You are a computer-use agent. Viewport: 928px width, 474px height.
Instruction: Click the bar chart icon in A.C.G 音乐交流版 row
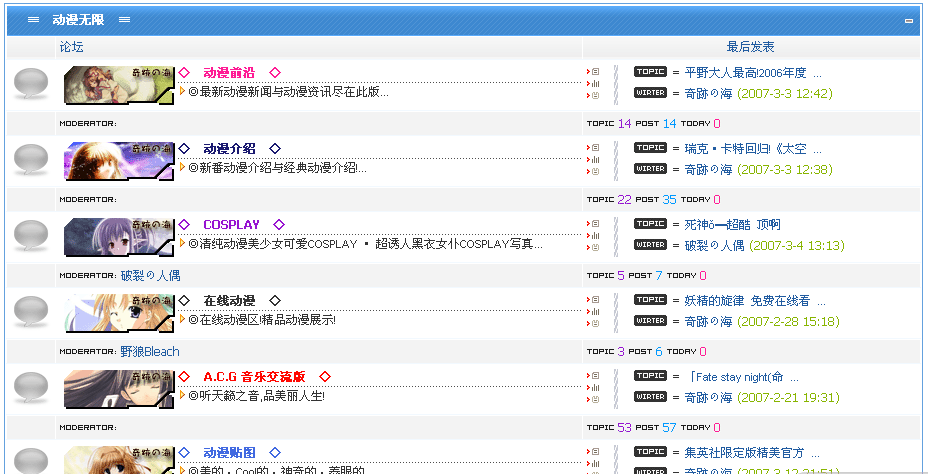[595, 387]
